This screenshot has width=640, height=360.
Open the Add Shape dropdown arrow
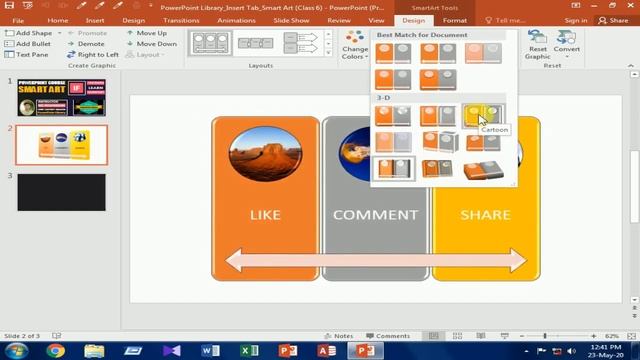tap(60, 33)
